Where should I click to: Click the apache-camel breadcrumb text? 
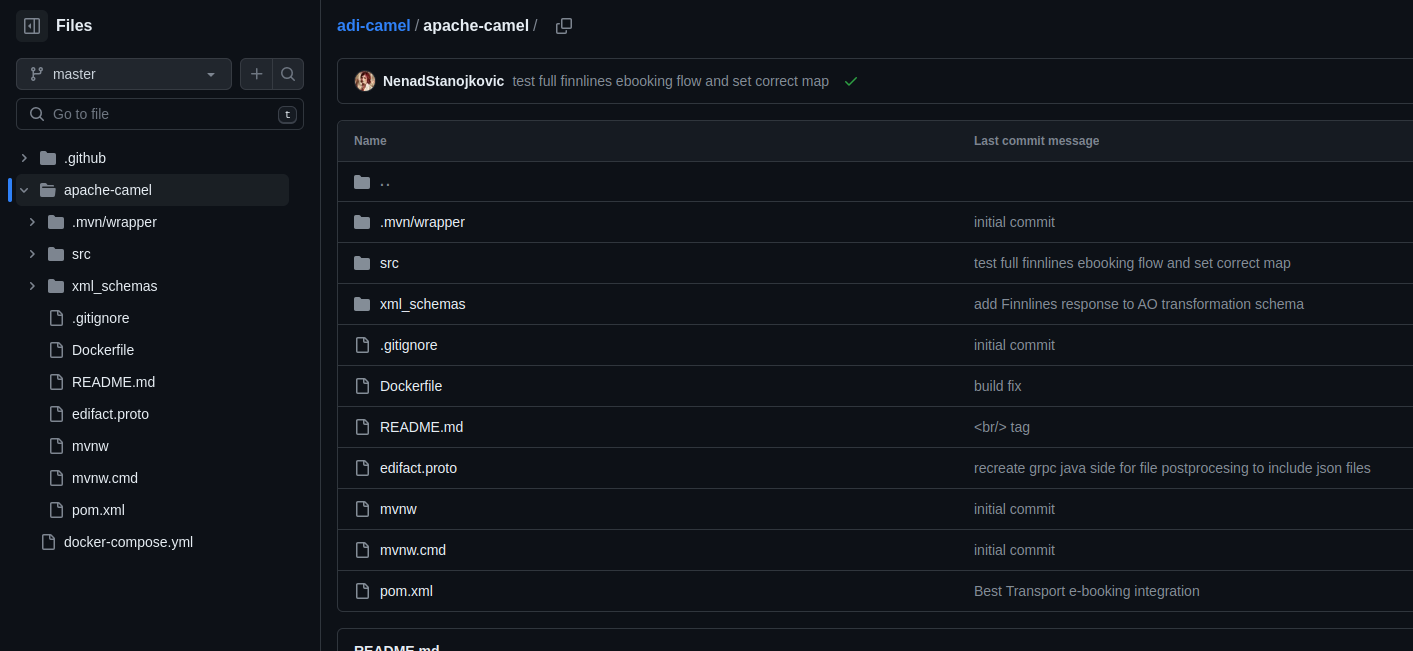pos(476,26)
